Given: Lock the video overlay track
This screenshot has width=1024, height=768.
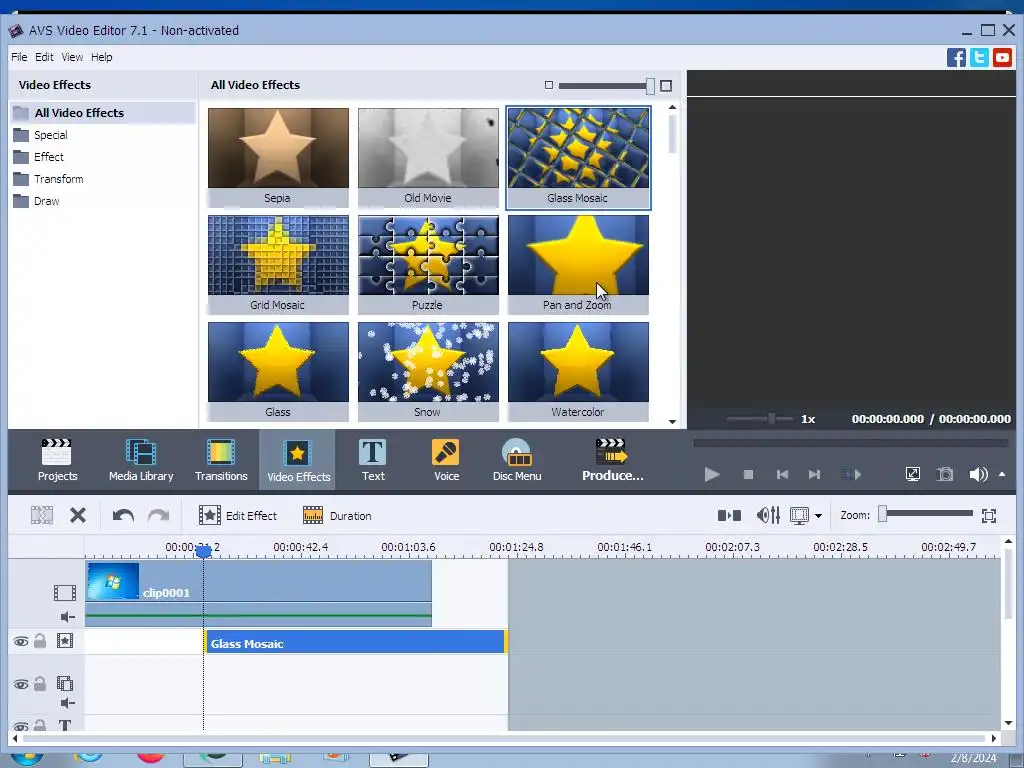Looking at the screenshot, I should (40, 684).
